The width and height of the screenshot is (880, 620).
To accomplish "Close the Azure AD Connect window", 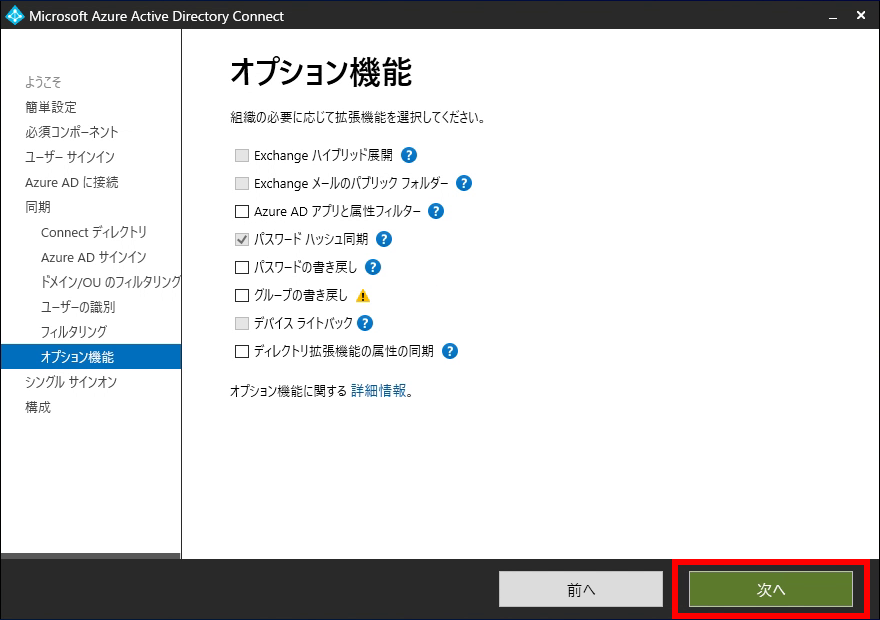I will pyautogui.click(x=860, y=16).
